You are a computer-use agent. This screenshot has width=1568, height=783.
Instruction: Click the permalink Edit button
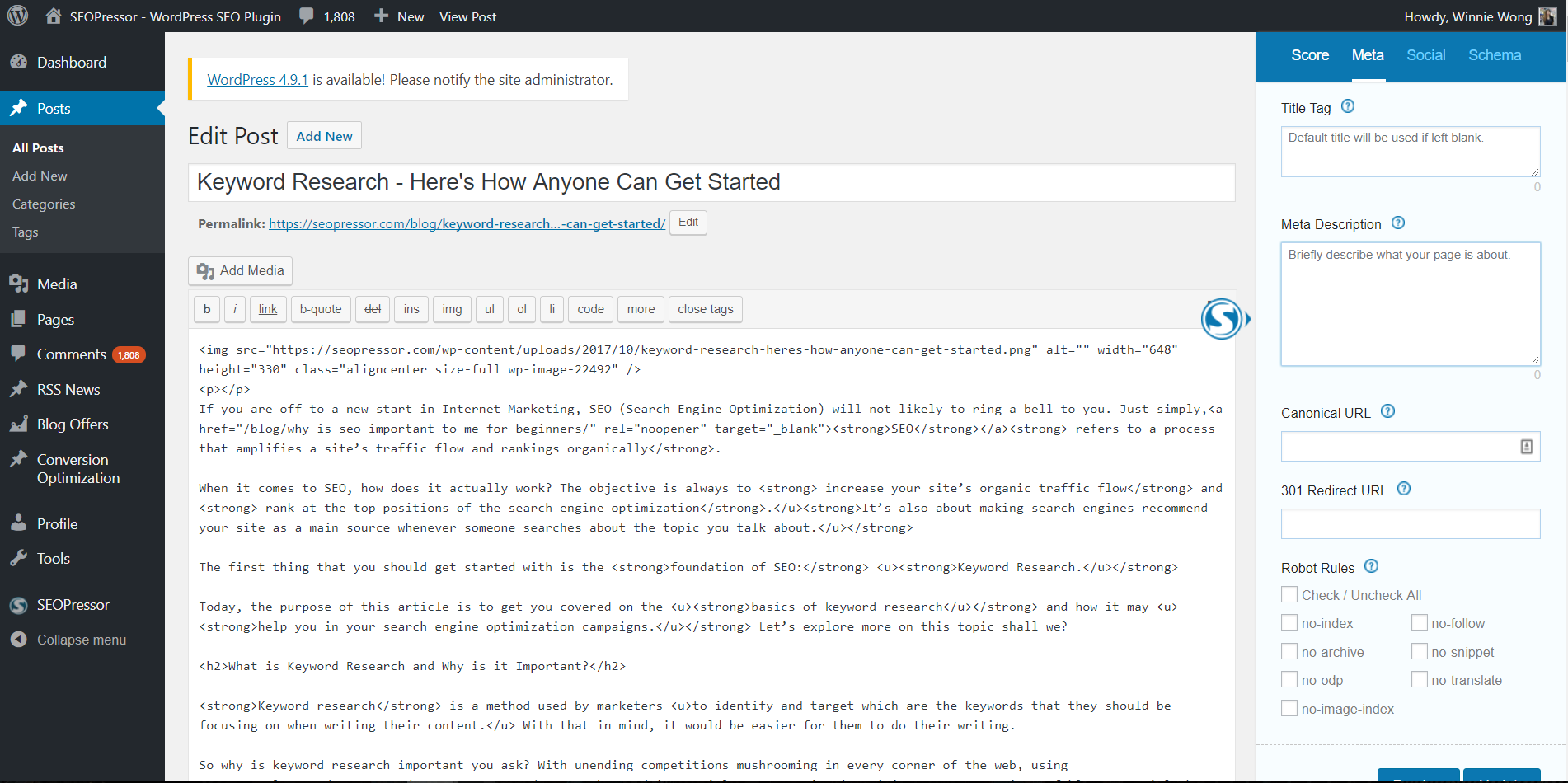tap(688, 223)
